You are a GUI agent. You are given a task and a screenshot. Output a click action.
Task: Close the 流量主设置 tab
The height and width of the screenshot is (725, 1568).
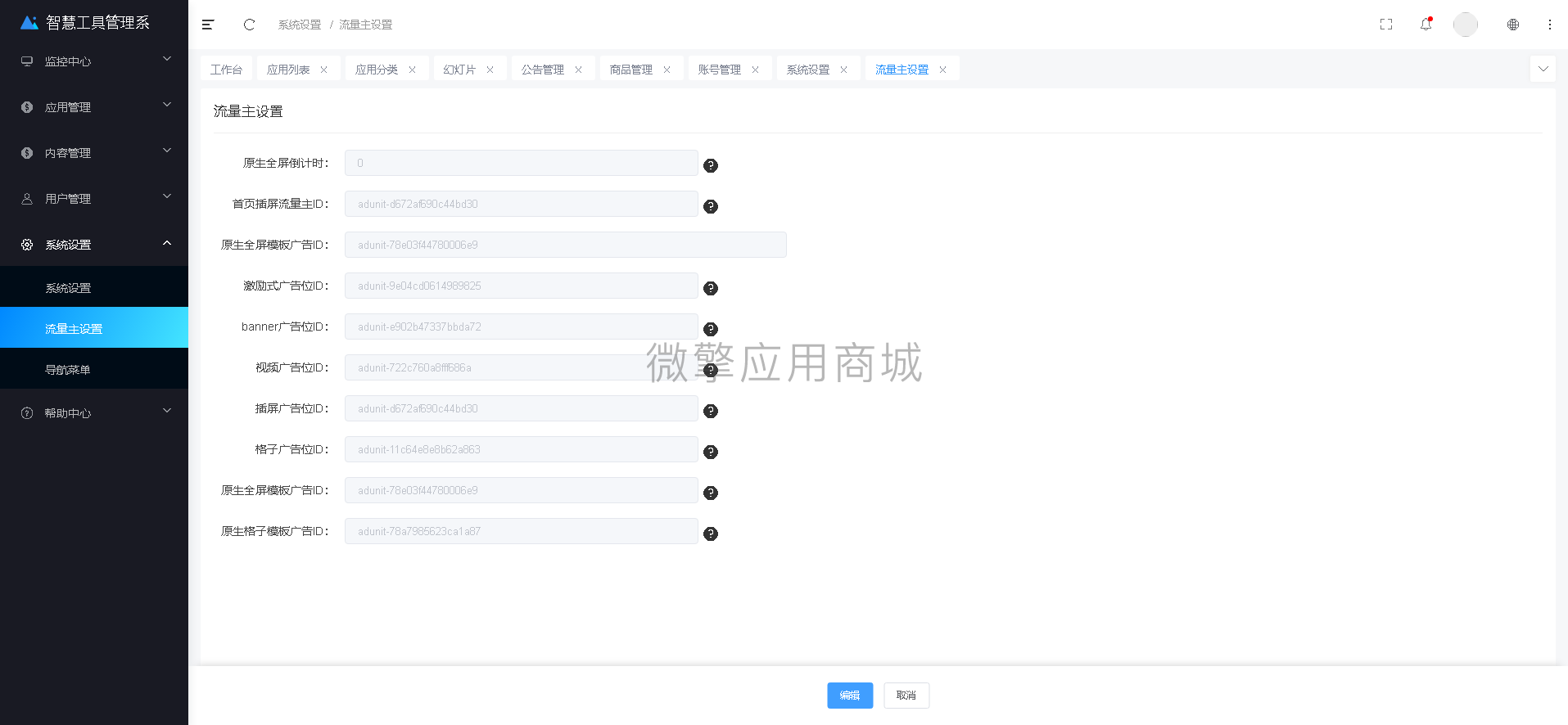pyautogui.click(x=943, y=70)
